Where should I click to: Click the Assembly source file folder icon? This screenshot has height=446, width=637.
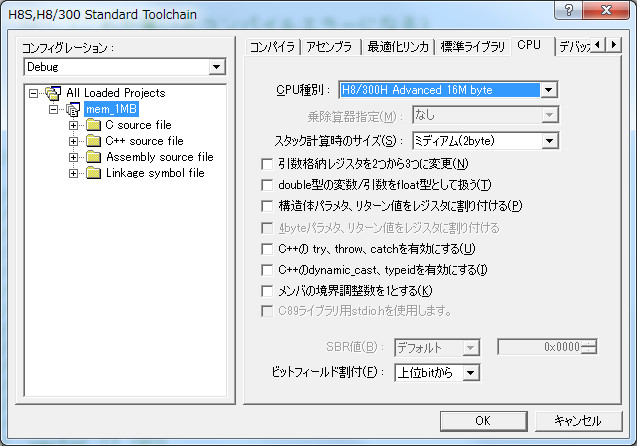pos(93,157)
